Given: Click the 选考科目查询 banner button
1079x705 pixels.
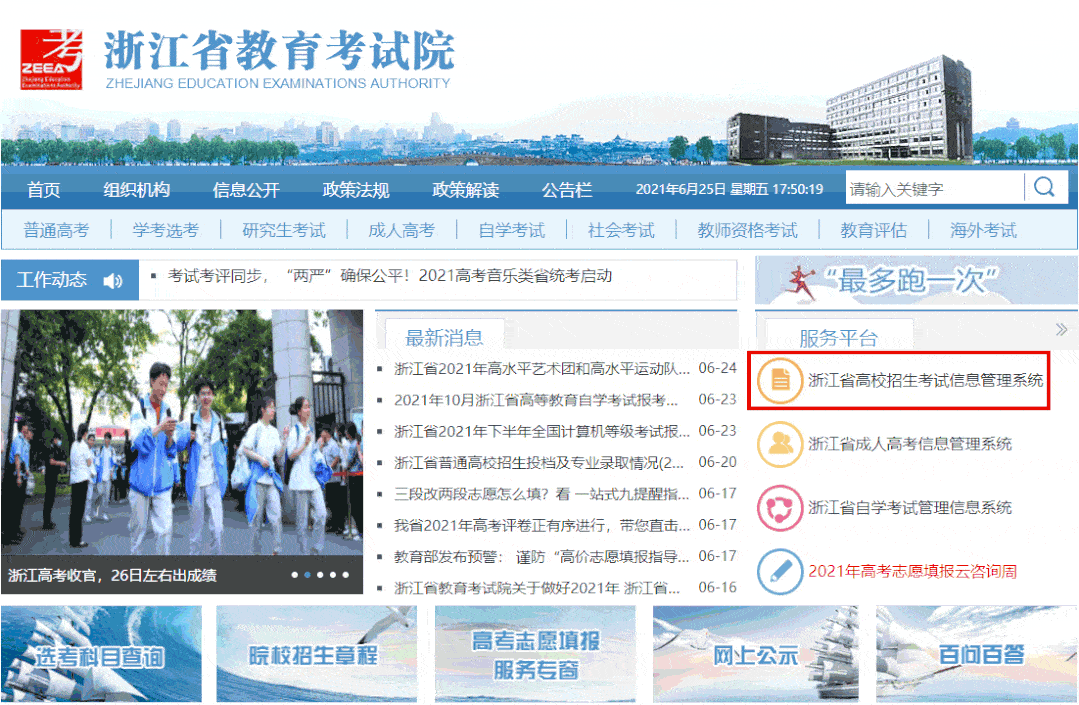Looking at the screenshot, I should coord(101,655).
